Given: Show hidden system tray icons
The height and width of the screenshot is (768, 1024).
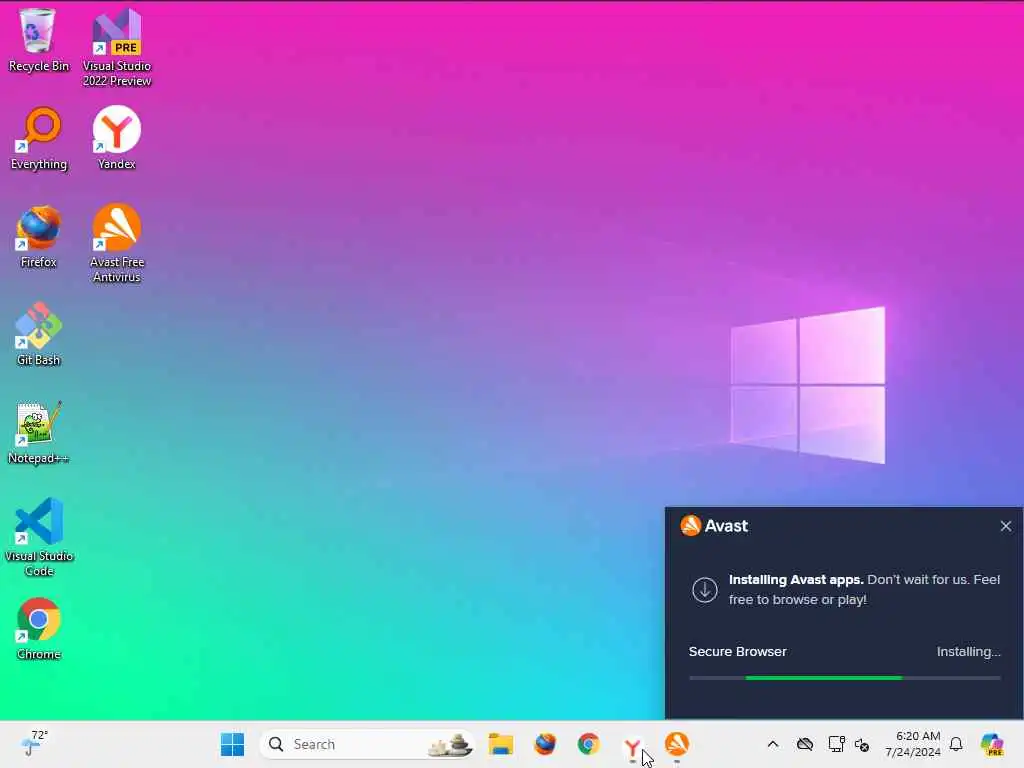Looking at the screenshot, I should (x=773, y=744).
